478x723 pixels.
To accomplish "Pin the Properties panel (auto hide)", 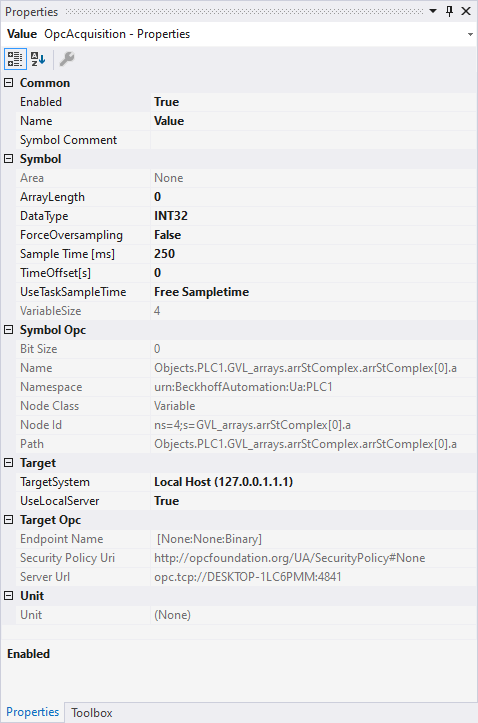I will tap(449, 11).
